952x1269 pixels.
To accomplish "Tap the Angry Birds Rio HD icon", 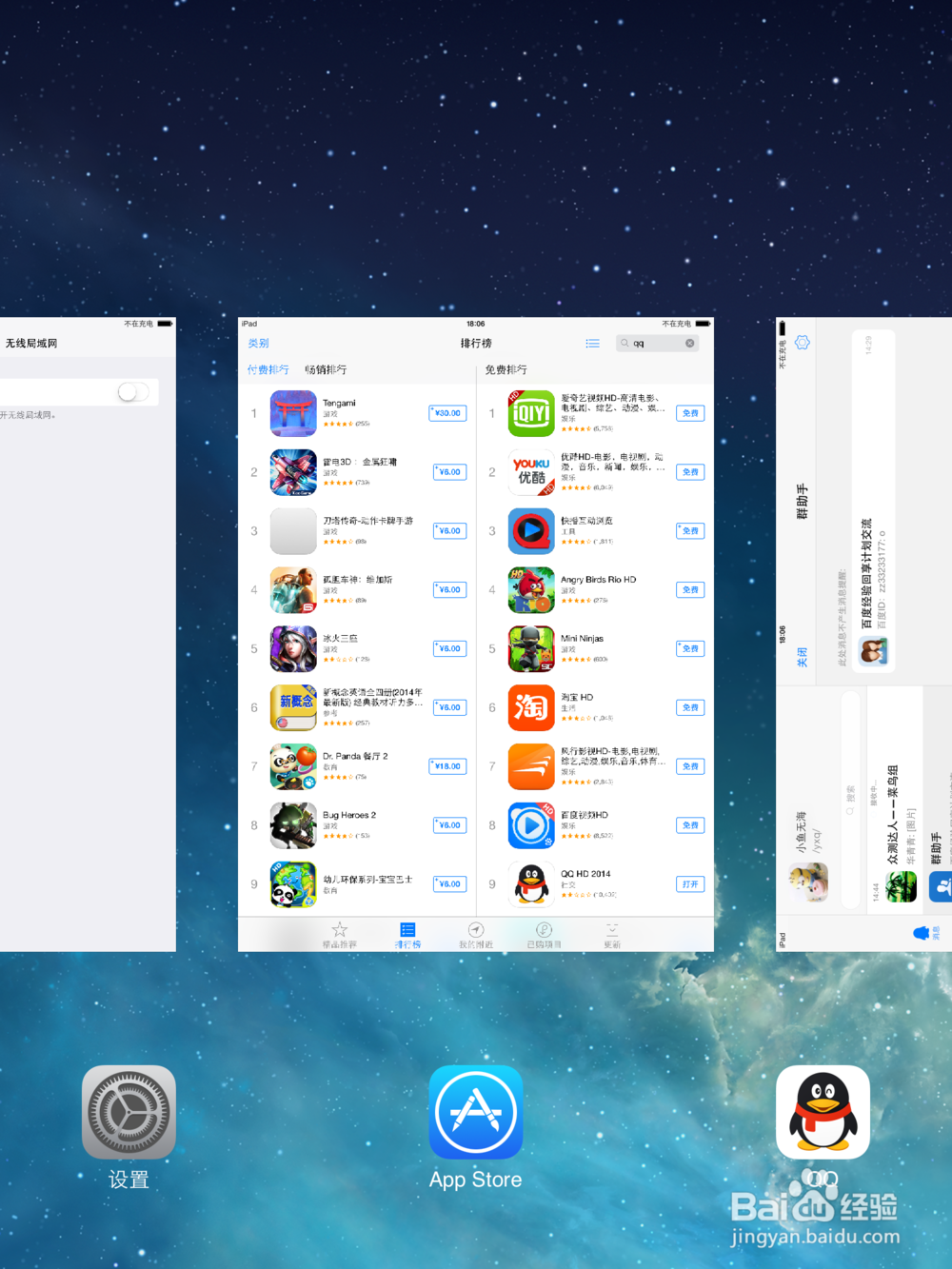I will click(531, 590).
